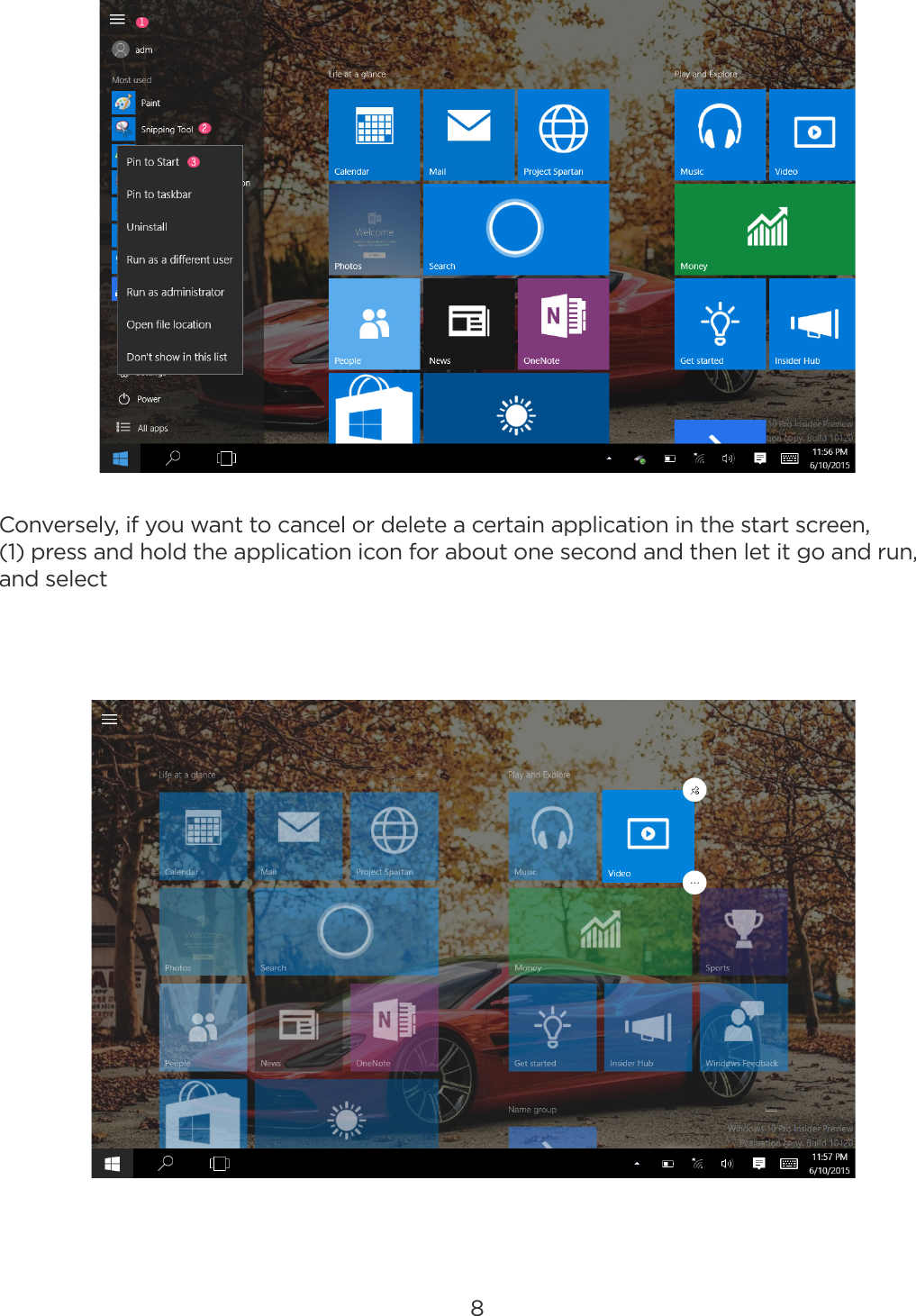This screenshot has height=1316, width=916.
Task: Open People tile in upper screenshot
Action: (x=375, y=324)
